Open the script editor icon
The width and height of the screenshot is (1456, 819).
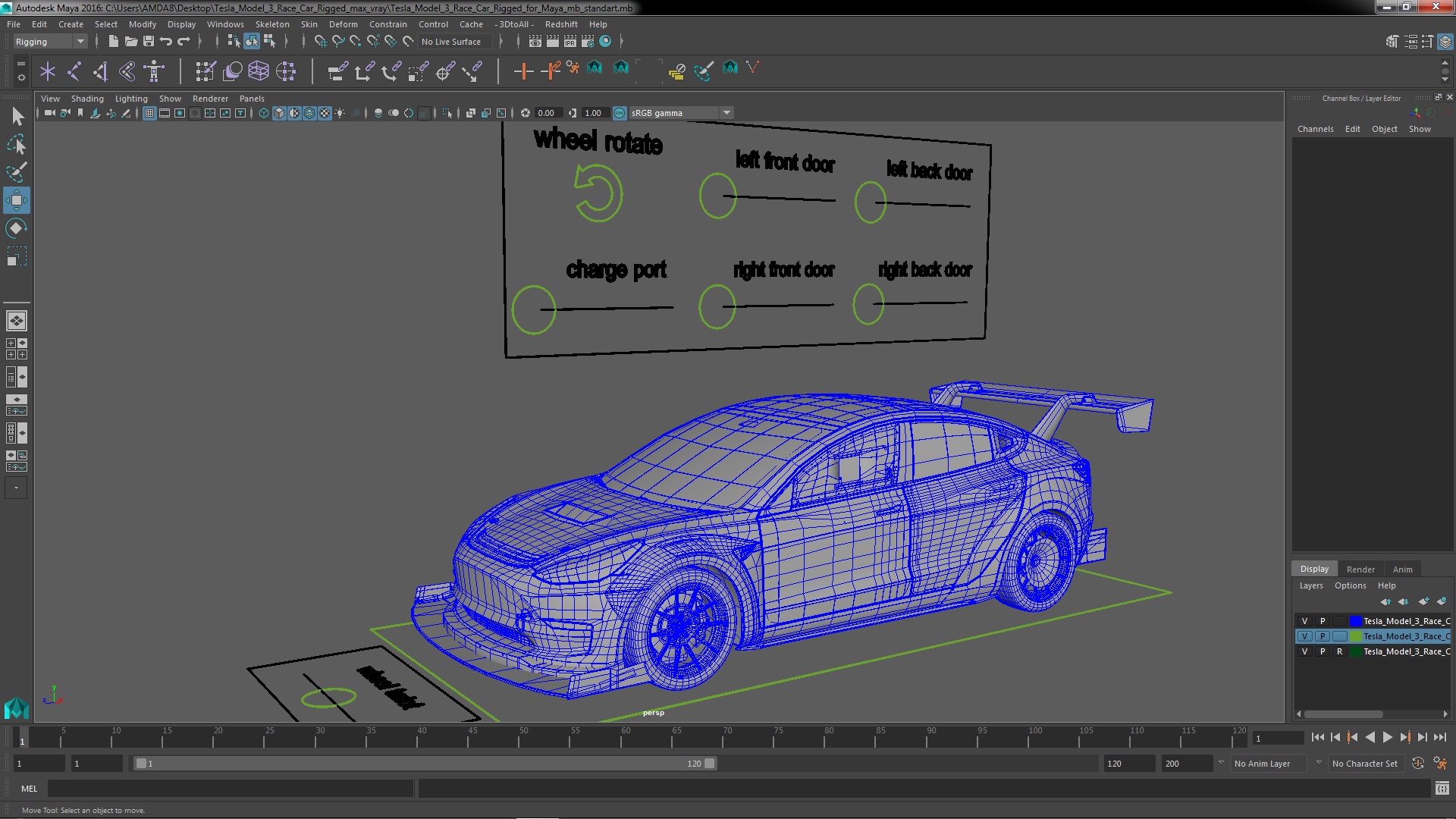(1442, 789)
